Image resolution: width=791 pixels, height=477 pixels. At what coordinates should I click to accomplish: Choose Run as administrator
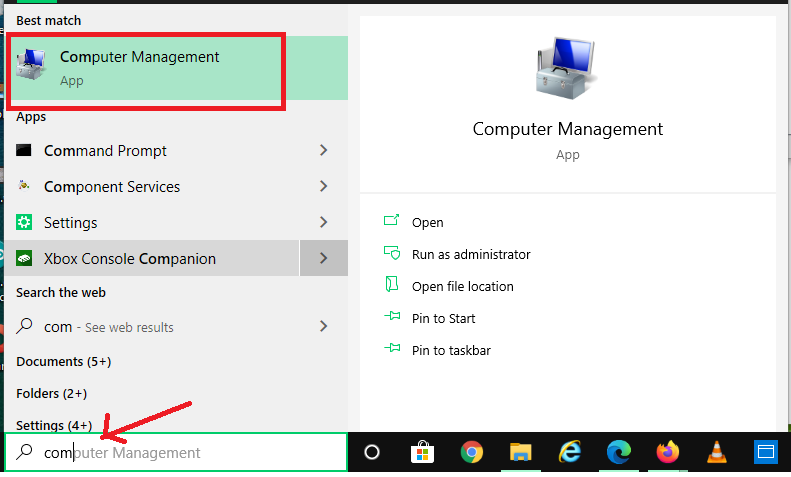click(471, 254)
